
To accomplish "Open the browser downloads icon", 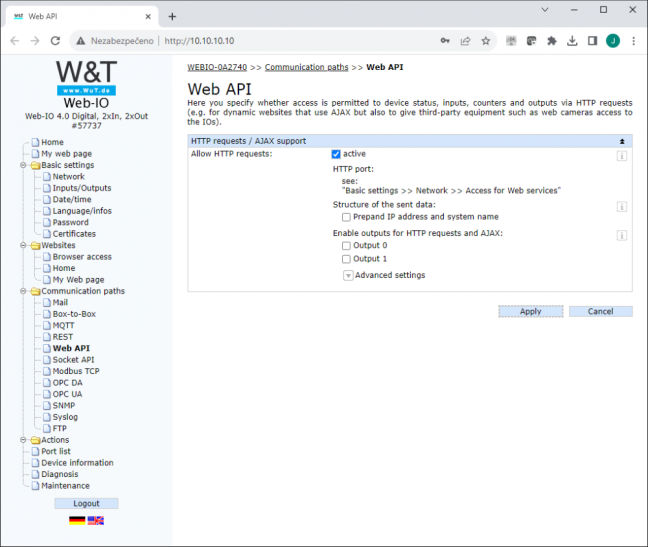I will tap(572, 40).
